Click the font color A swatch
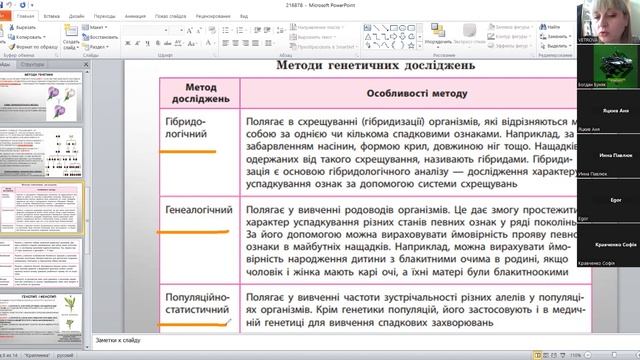 (208, 43)
